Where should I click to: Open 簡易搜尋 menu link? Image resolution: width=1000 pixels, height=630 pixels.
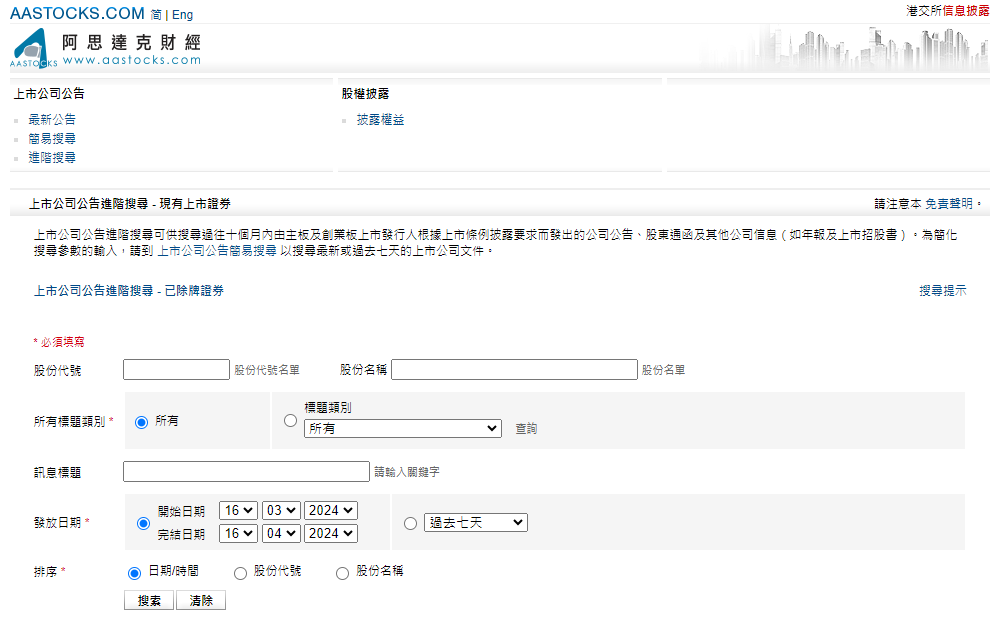point(52,139)
